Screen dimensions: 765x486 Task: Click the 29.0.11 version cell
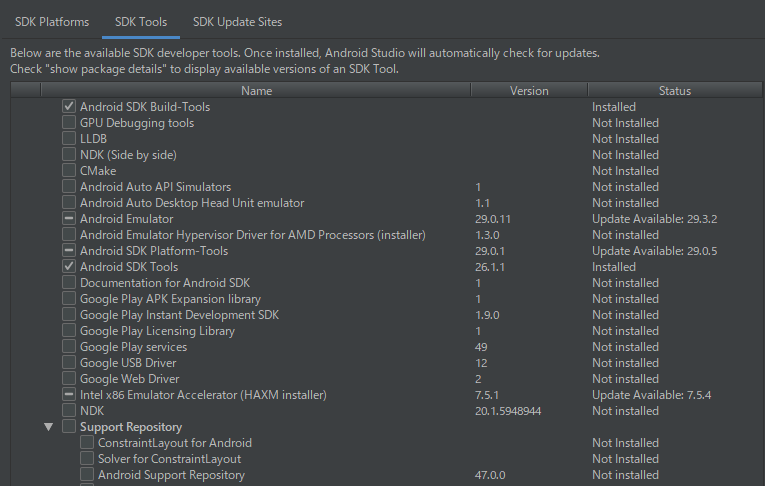(493, 219)
